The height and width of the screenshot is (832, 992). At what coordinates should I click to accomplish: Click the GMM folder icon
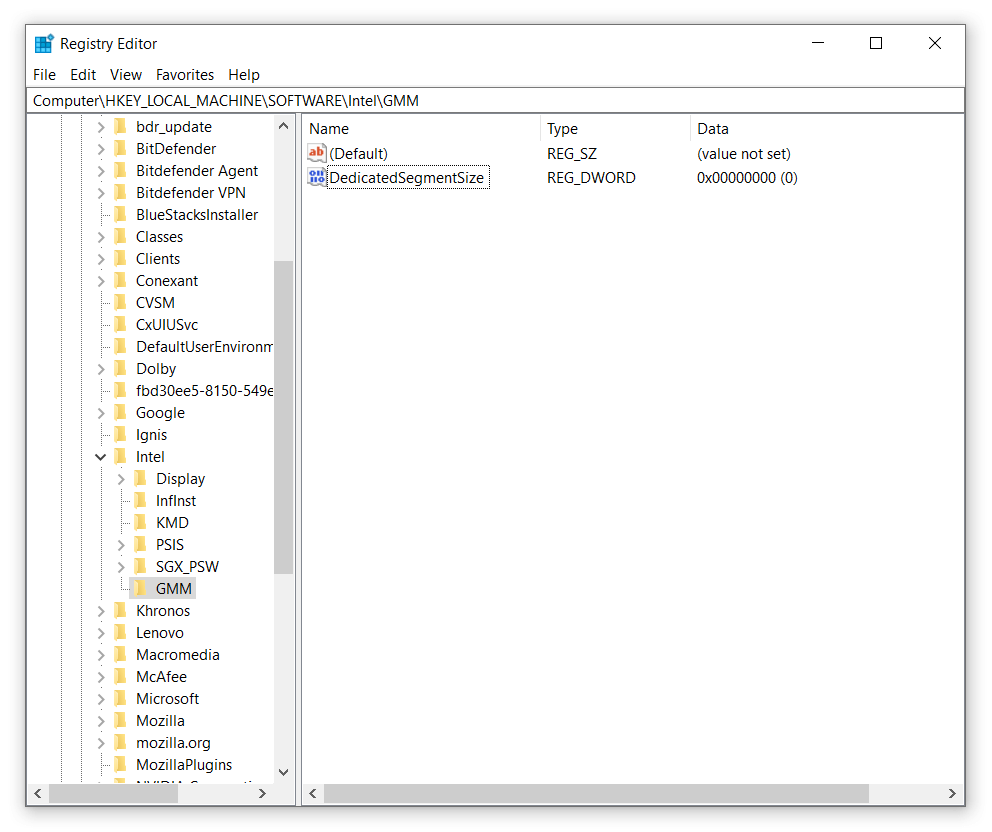[140, 588]
